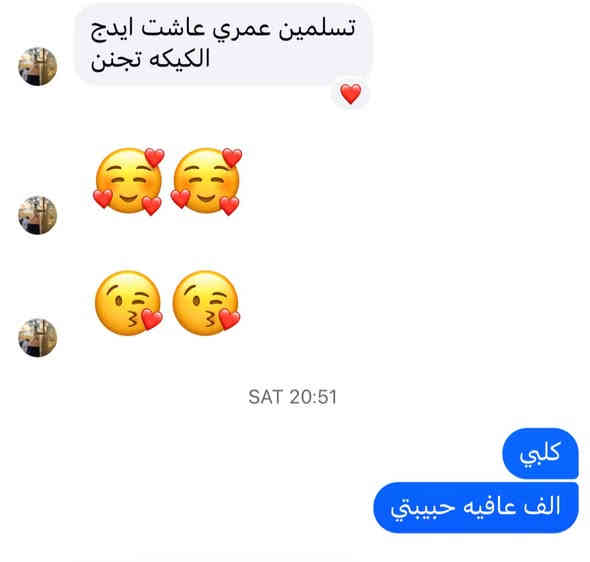The width and height of the screenshot is (590, 562).
Task: Tap the sent bubble "الف عافيه حبيبتي"
Action: (476, 507)
